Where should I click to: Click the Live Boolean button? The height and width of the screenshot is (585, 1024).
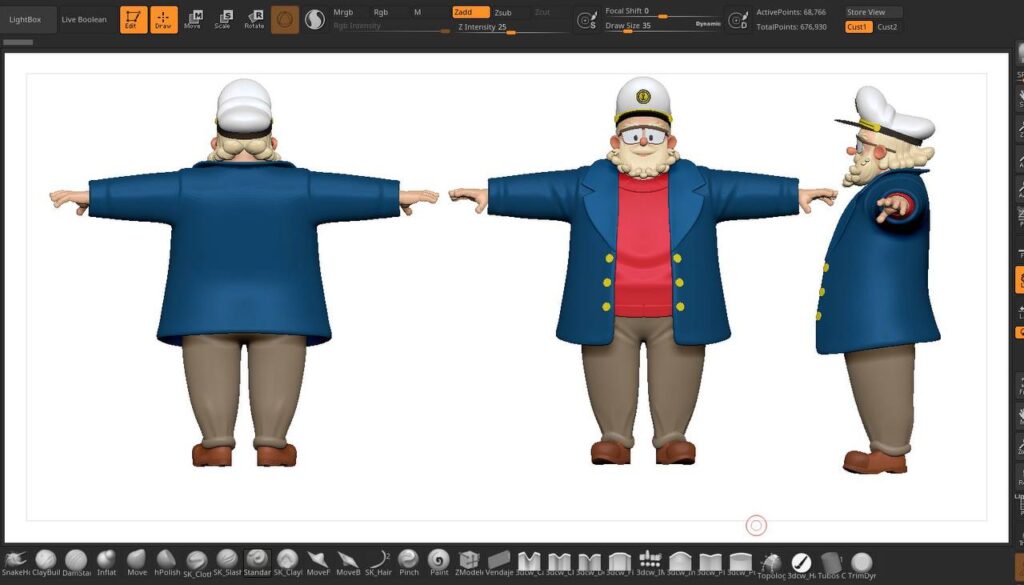[84, 20]
